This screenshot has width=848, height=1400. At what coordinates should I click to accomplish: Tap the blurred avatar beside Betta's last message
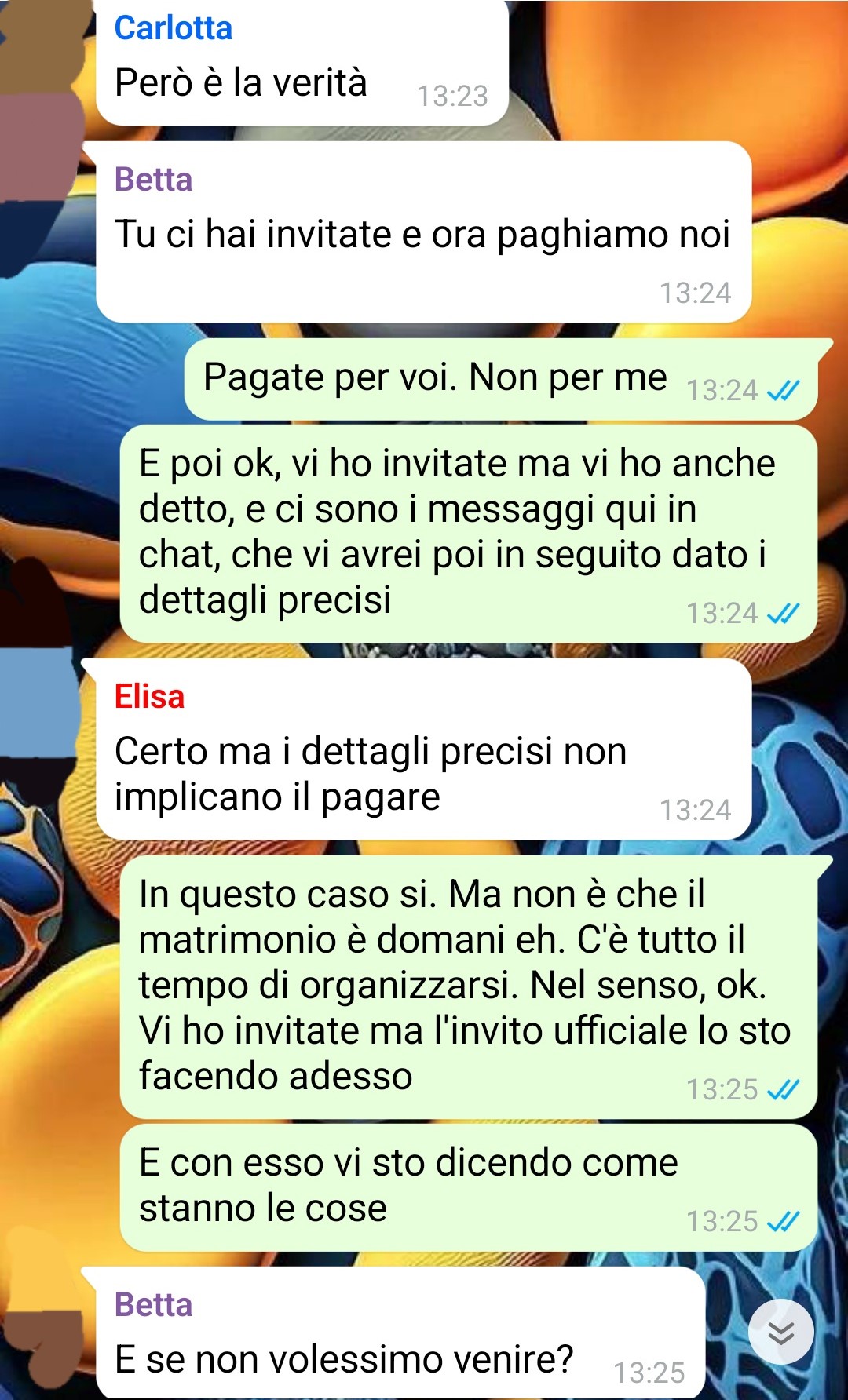(x=41, y=1351)
